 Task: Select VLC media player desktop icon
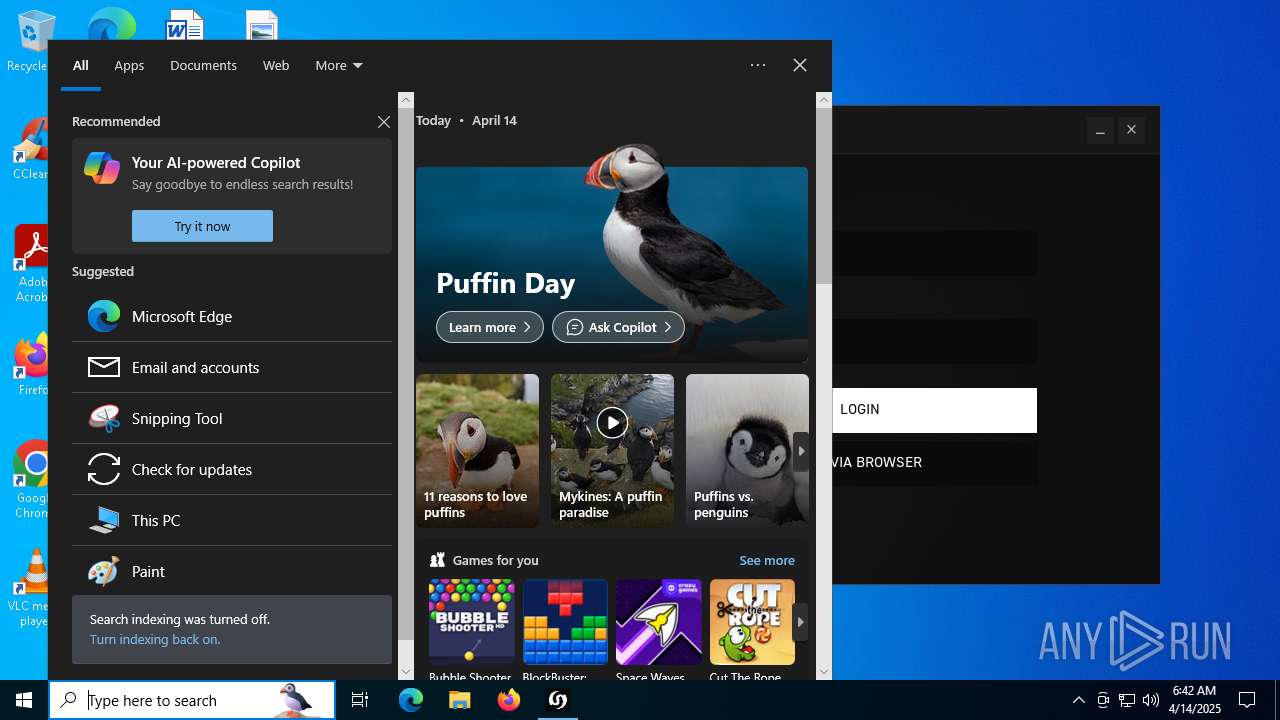[32, 588]
